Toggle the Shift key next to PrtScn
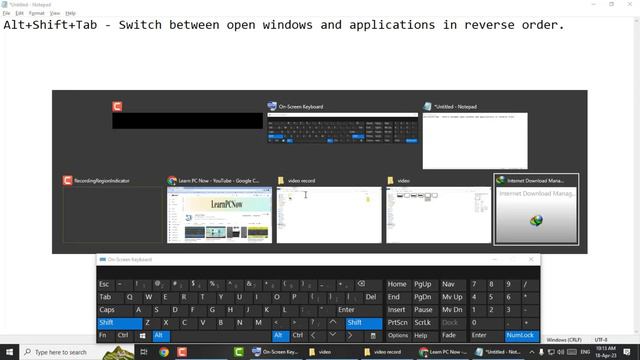This screenshot has width=640, height=360. pos(364,322)
